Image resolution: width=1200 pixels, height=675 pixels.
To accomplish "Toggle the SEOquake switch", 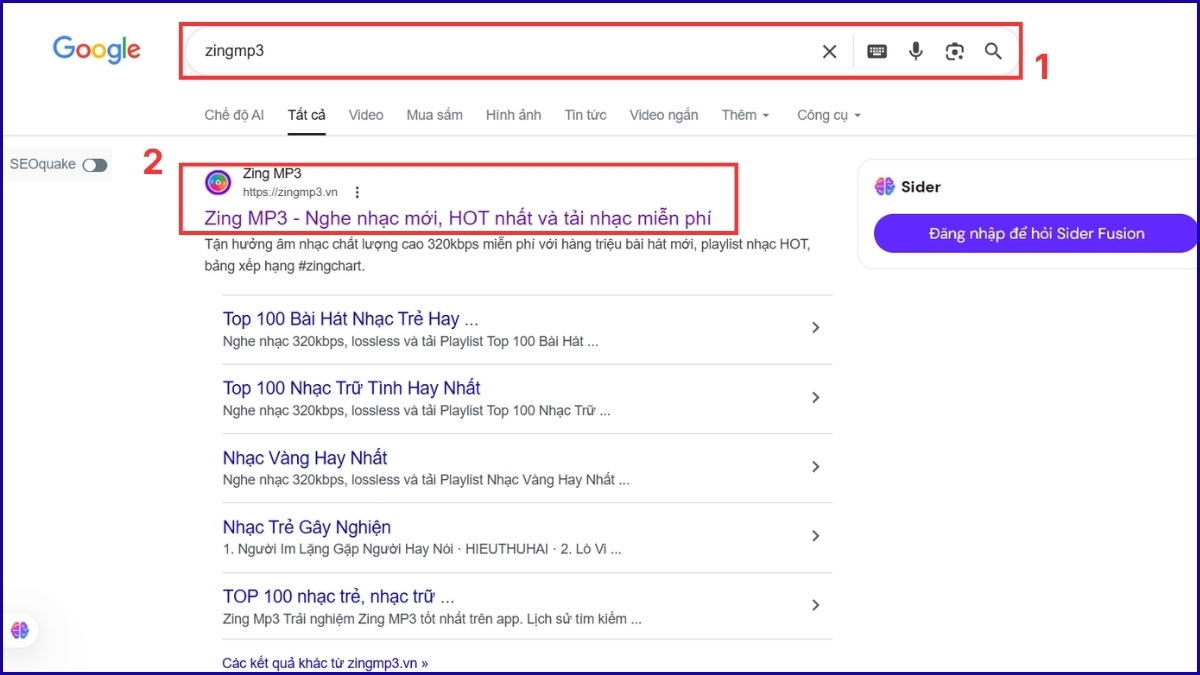I will (95, 165).
